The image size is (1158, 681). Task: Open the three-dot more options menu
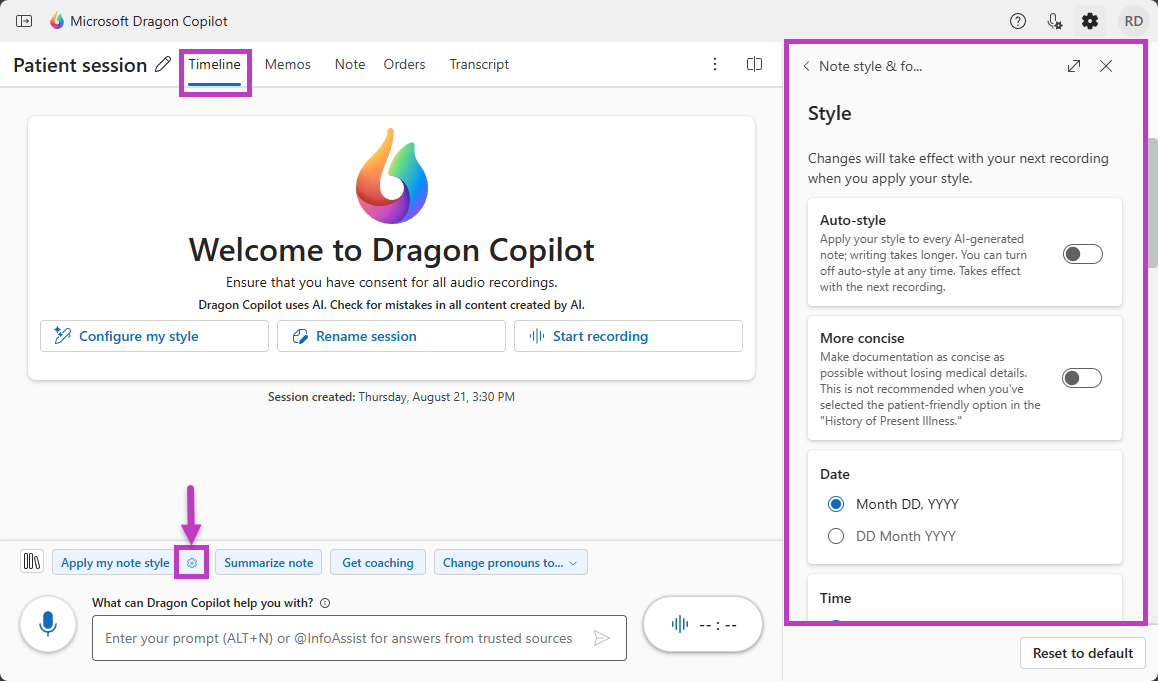[715, 63]
